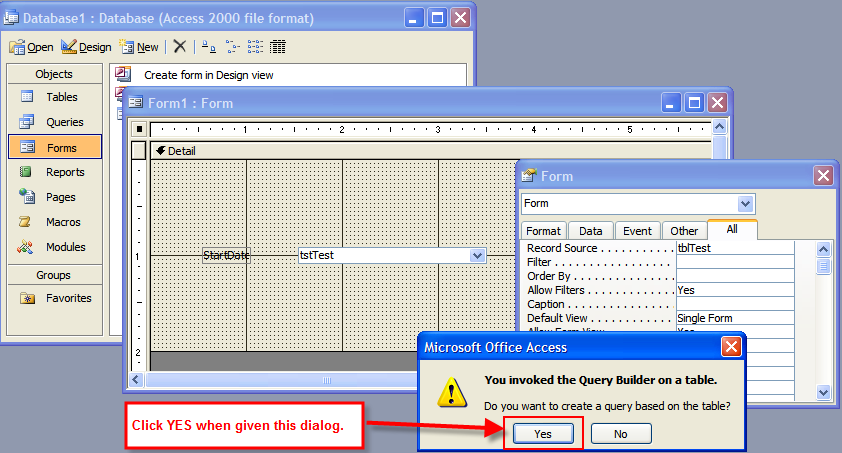Select Reports in the Objects pane
This screenshot has height=453, width=842.
pos(55,172)
